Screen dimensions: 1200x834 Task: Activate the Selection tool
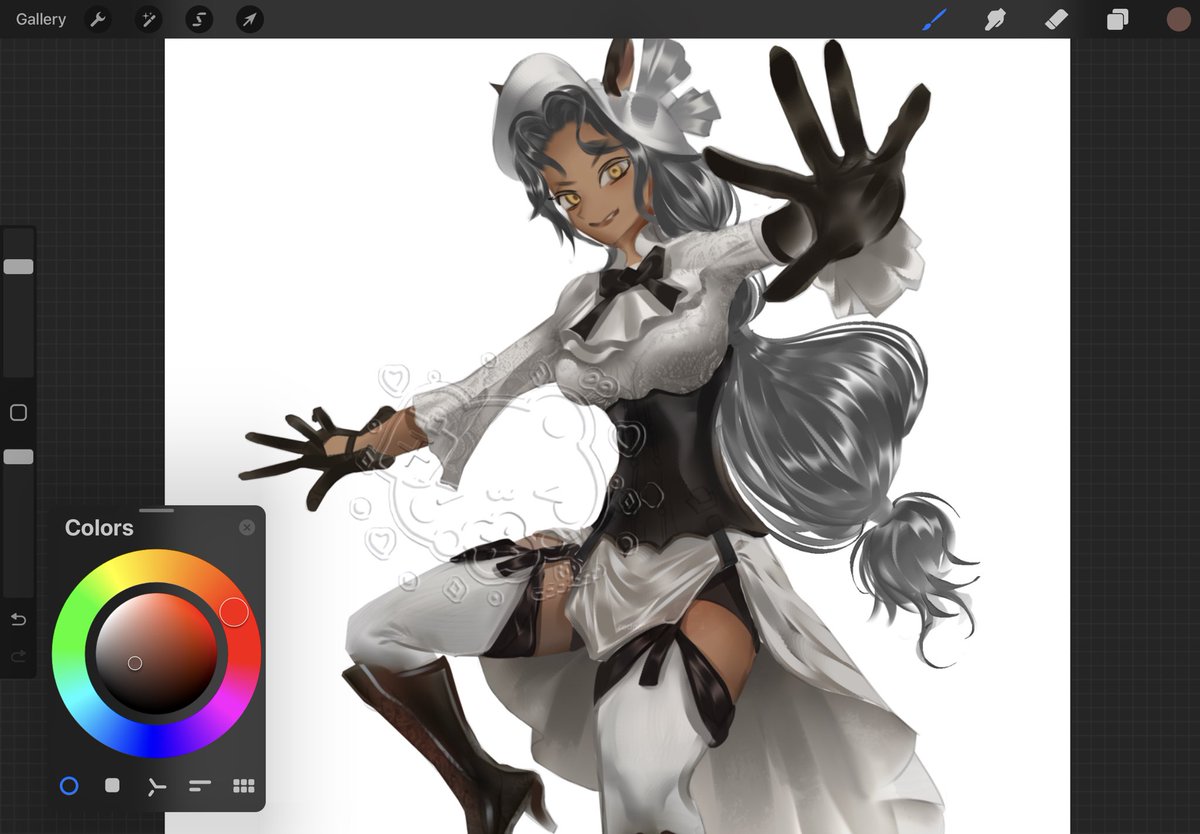point(198,19)
